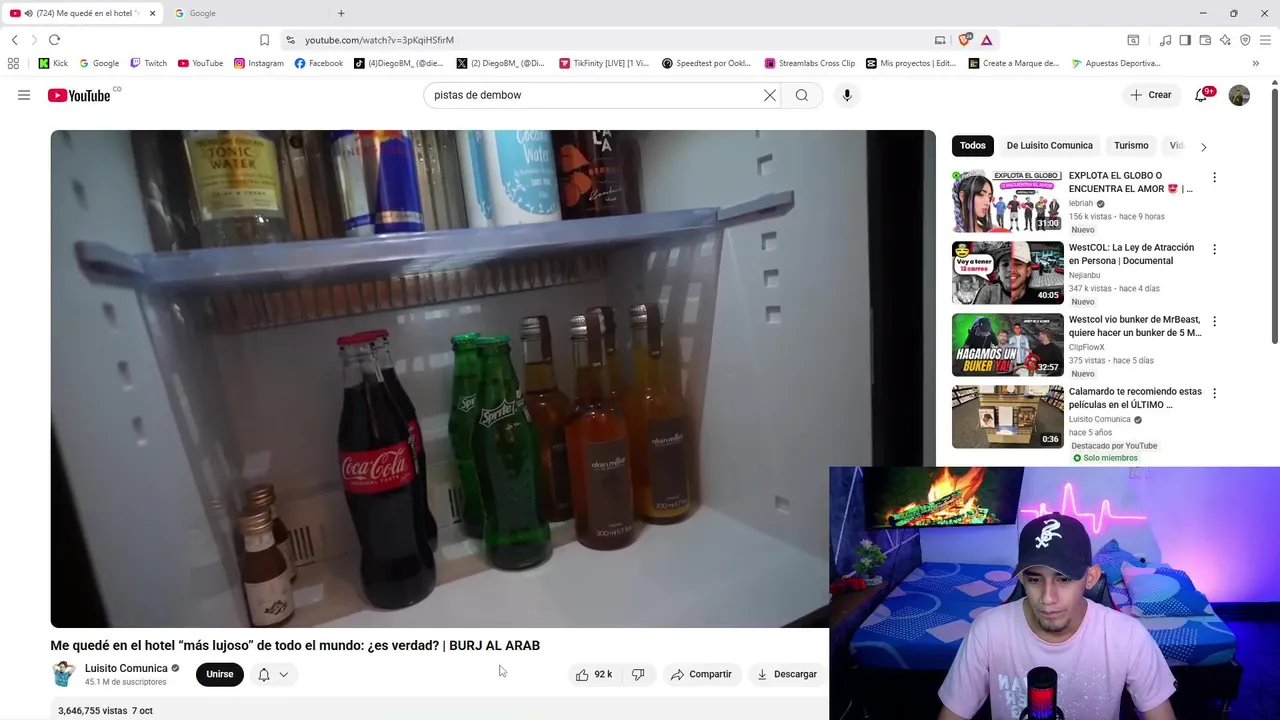Open picture-in-picture icon in address bar
This screenshot has width=1280, height=720.
[x=940, y=40]
